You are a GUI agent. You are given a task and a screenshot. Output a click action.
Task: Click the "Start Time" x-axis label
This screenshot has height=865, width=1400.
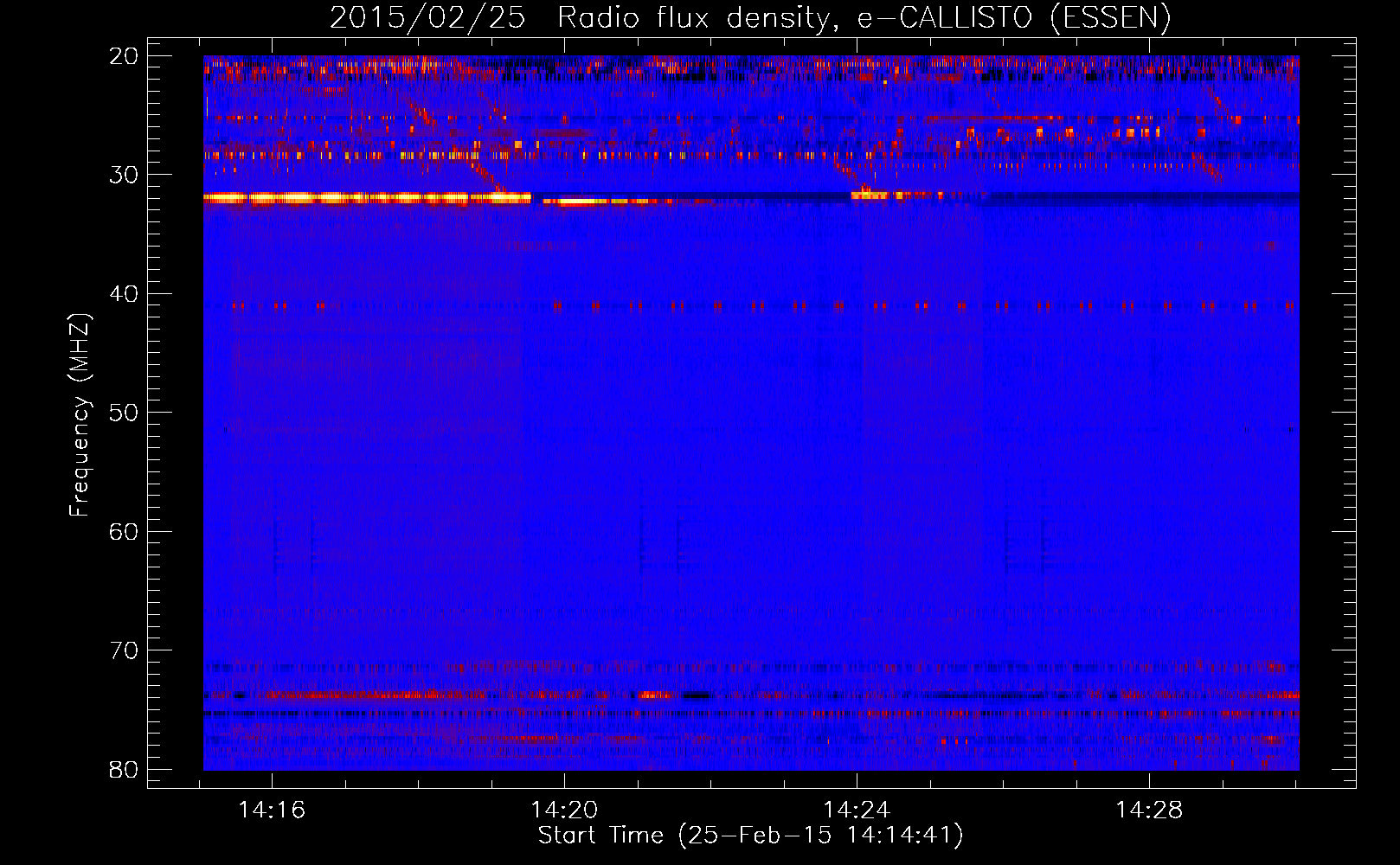pyautogui.click(x=750, y=836)
